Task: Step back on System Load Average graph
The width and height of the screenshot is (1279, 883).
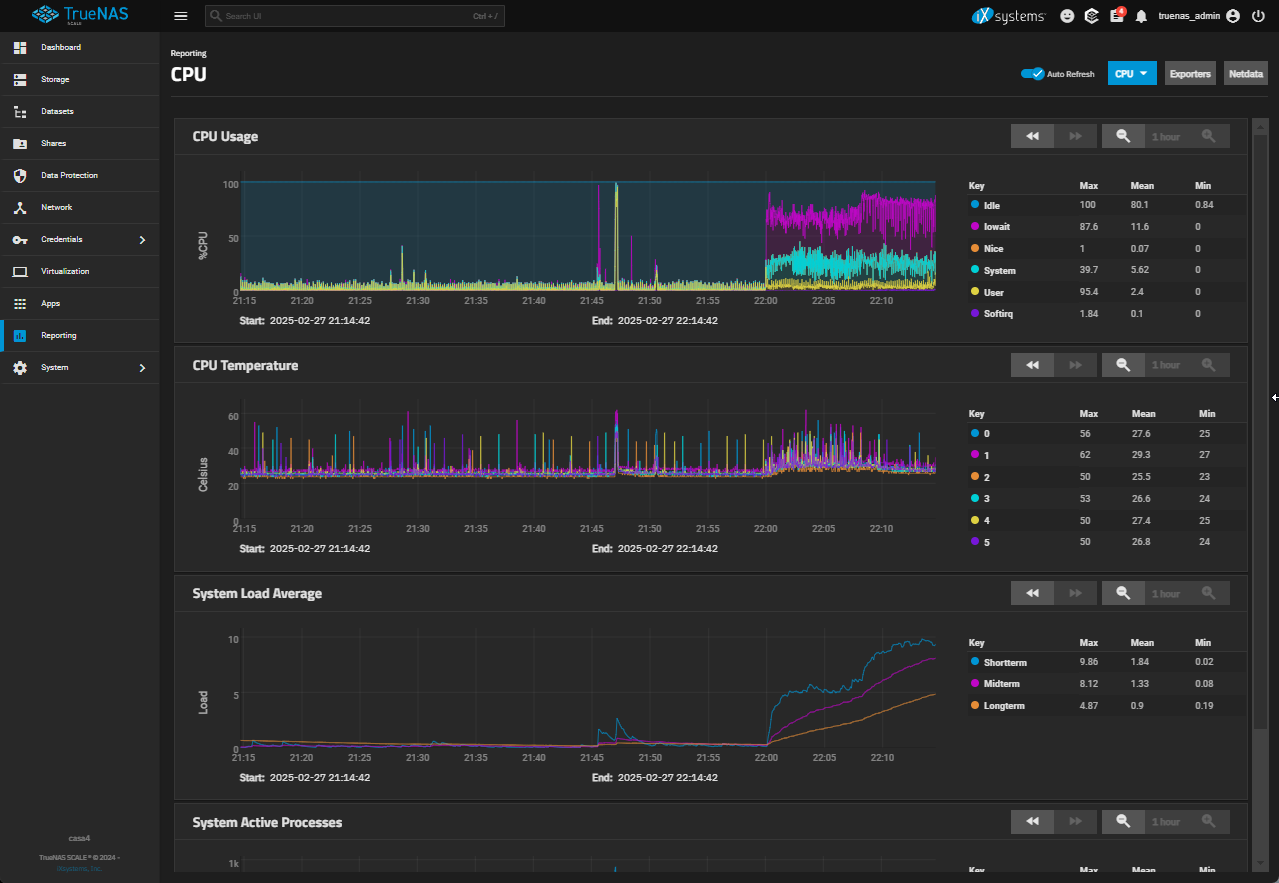Action: 1032,593
